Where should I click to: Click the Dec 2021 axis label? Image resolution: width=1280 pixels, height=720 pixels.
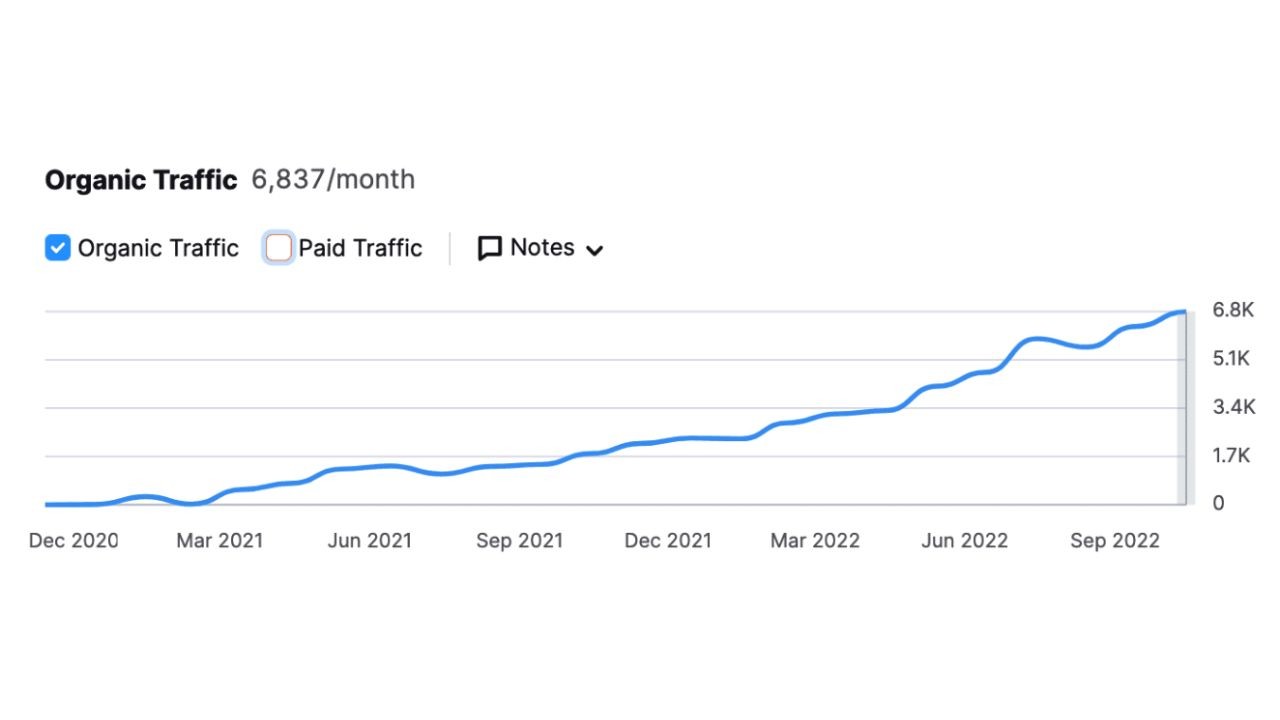[668, 541]
